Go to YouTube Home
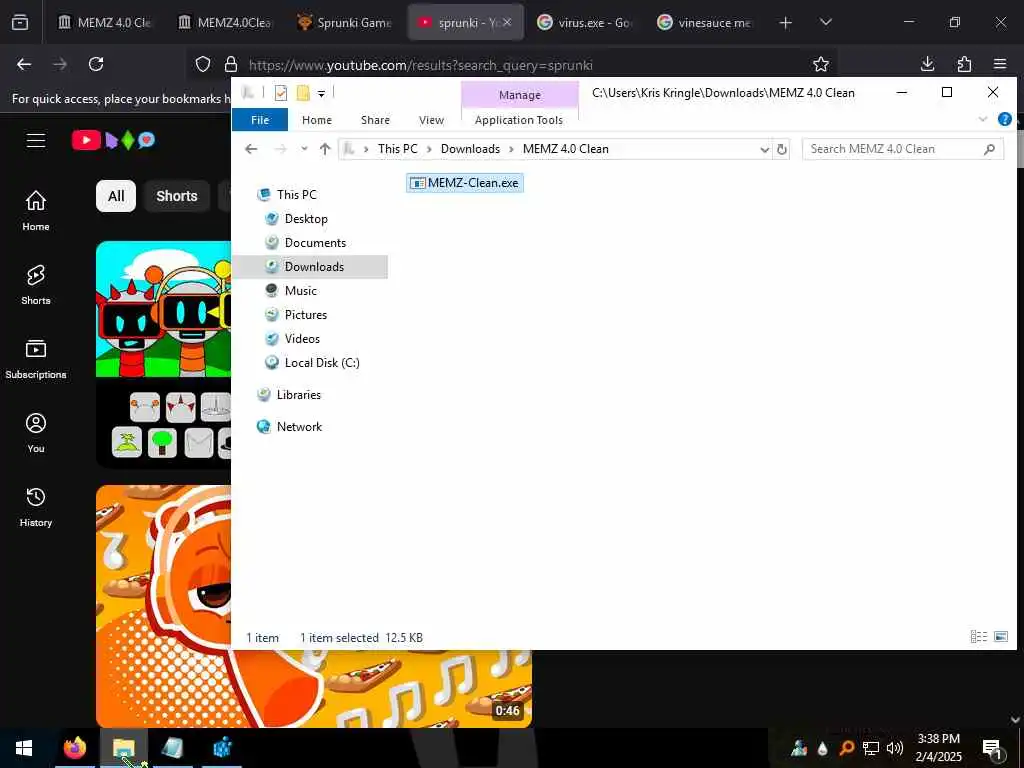This screenshot has width=1024, height=768. pyautogui.click(x=36, y=210)
